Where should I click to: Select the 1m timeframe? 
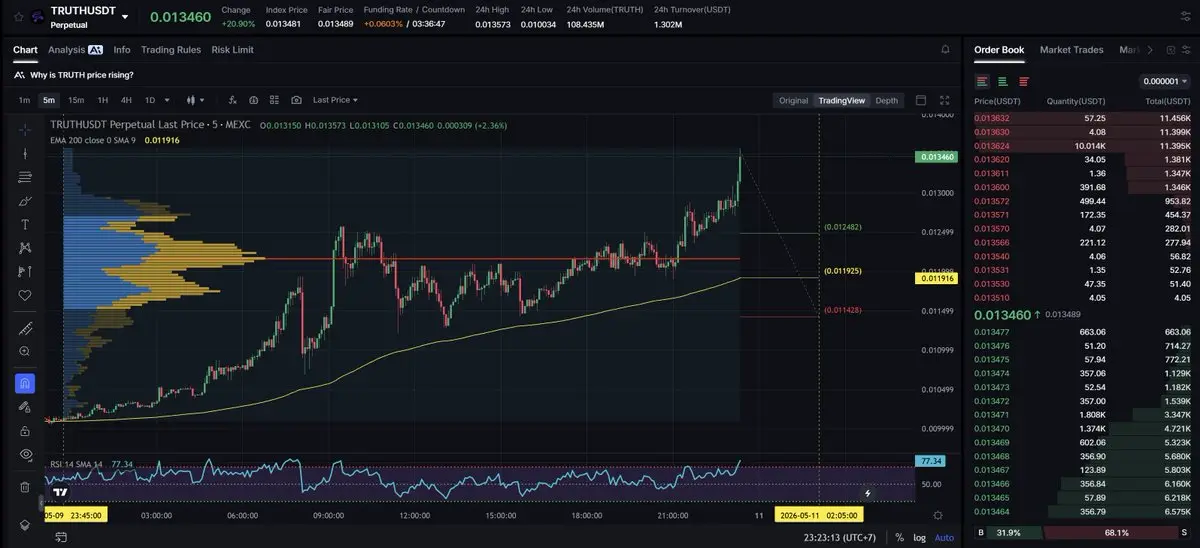[24, 100]
